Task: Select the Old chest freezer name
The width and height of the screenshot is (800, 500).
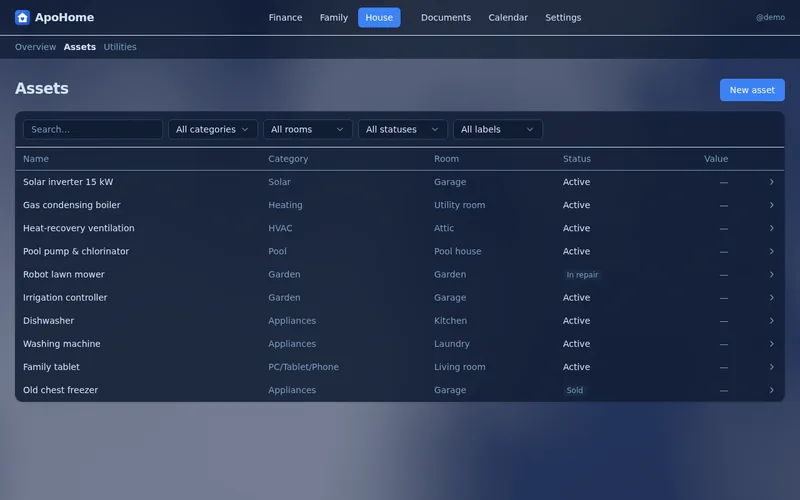Action: (60, 390)
